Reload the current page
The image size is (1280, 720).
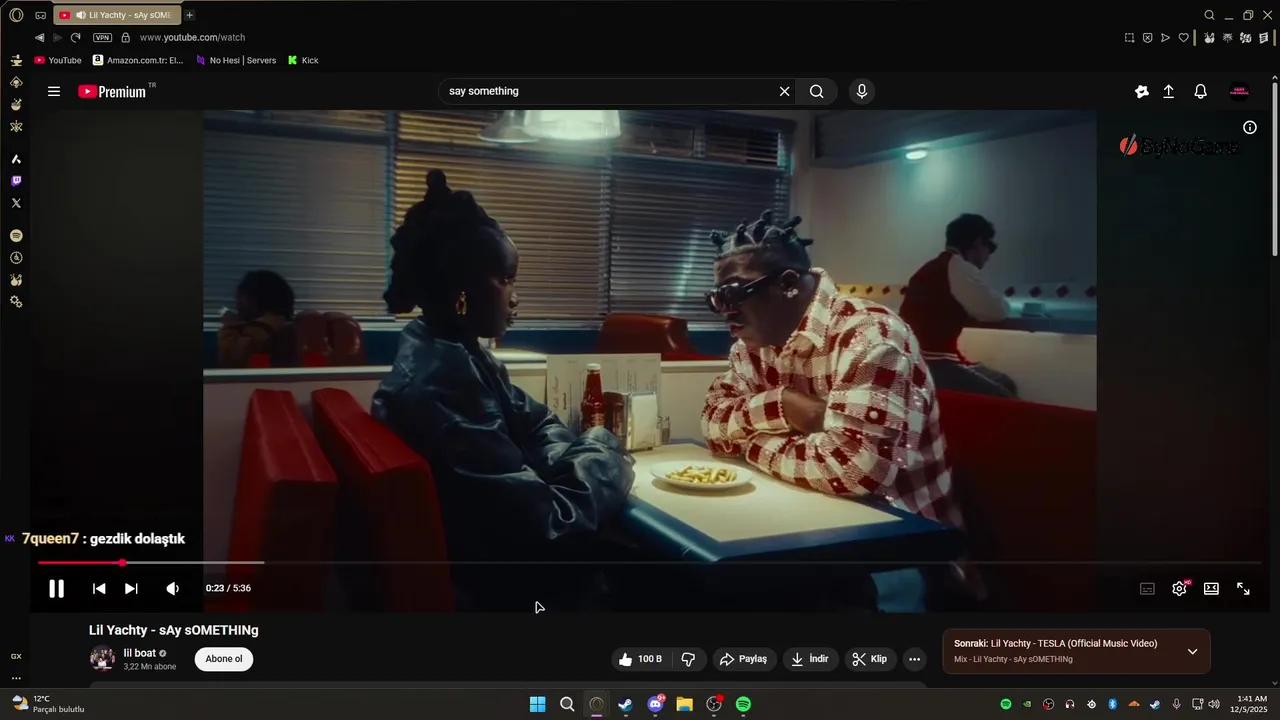(75, 37)
